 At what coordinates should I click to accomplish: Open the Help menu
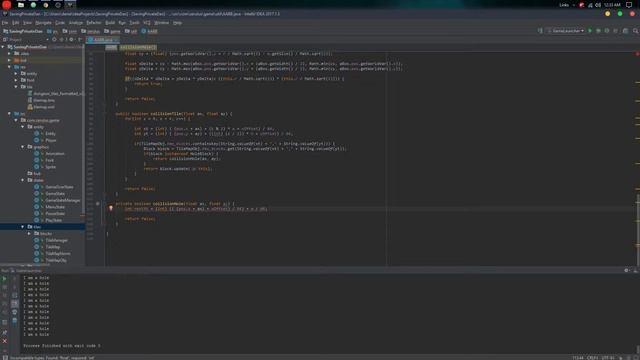coord(177,23)
